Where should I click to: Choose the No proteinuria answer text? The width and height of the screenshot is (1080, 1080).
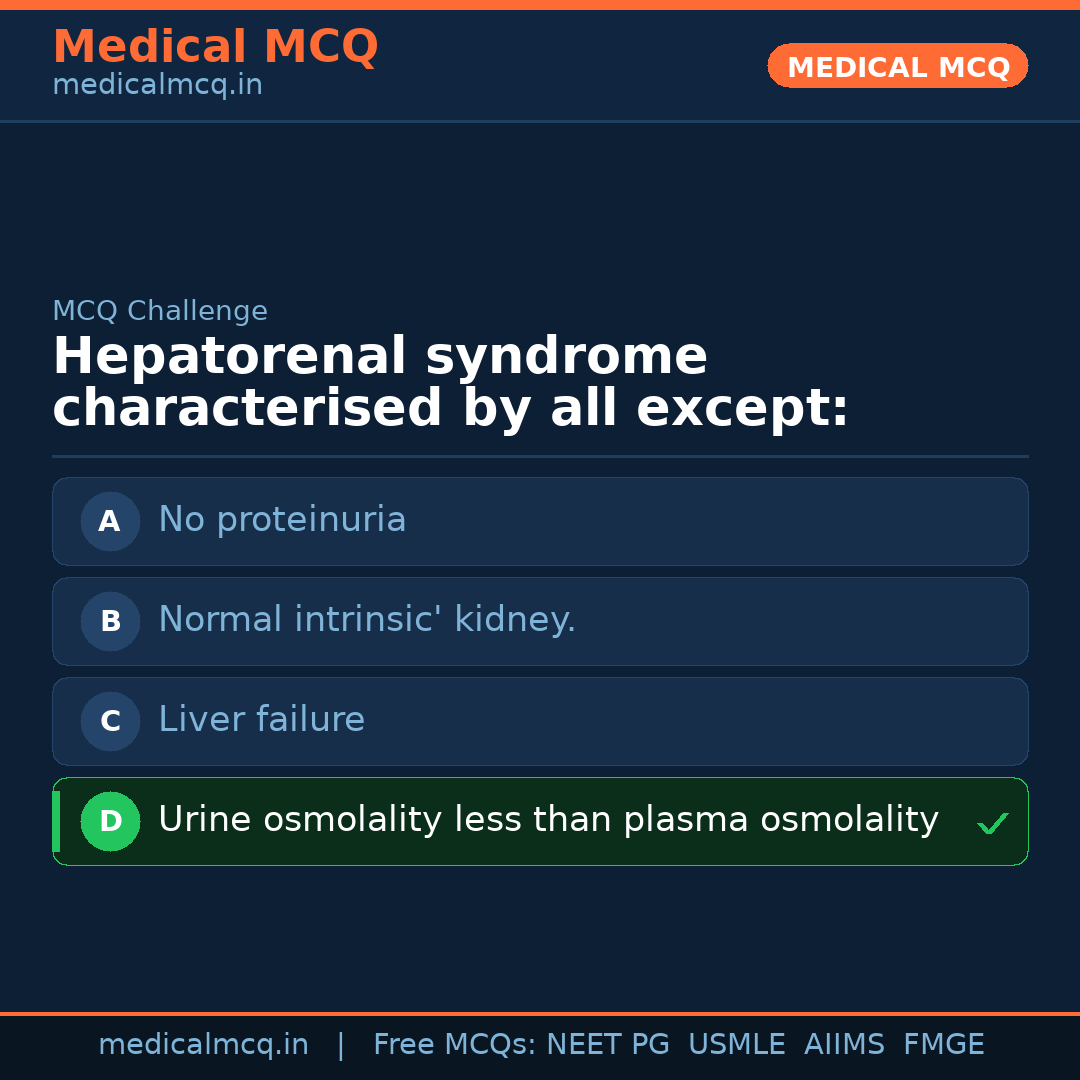pos(282,520)
